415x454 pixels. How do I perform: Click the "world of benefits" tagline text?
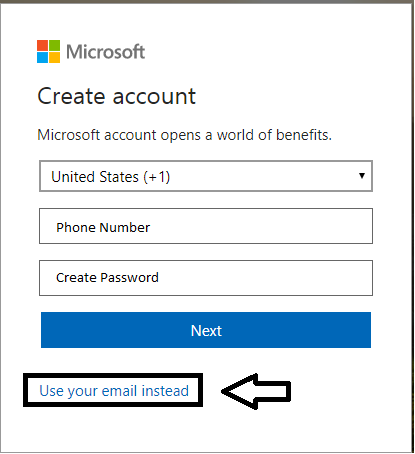[274, 135]
